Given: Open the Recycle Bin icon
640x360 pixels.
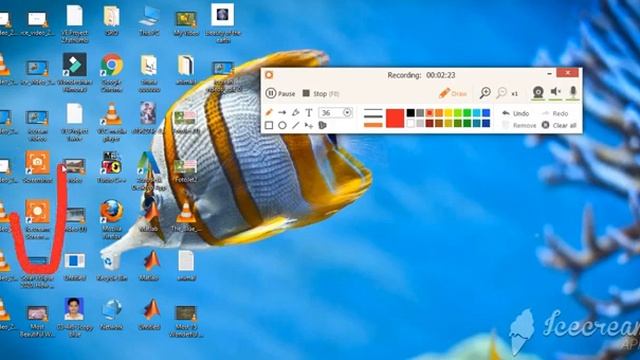Looking at the screenshot, I should point(111,265).
